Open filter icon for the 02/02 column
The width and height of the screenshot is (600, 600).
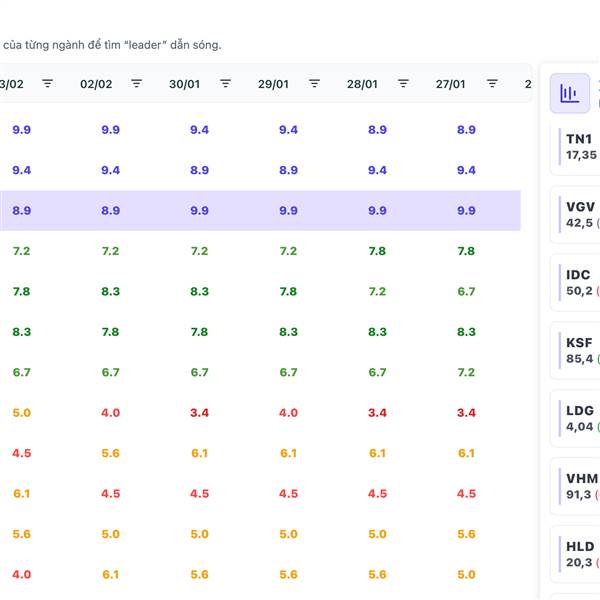click(x=136, y=84)
